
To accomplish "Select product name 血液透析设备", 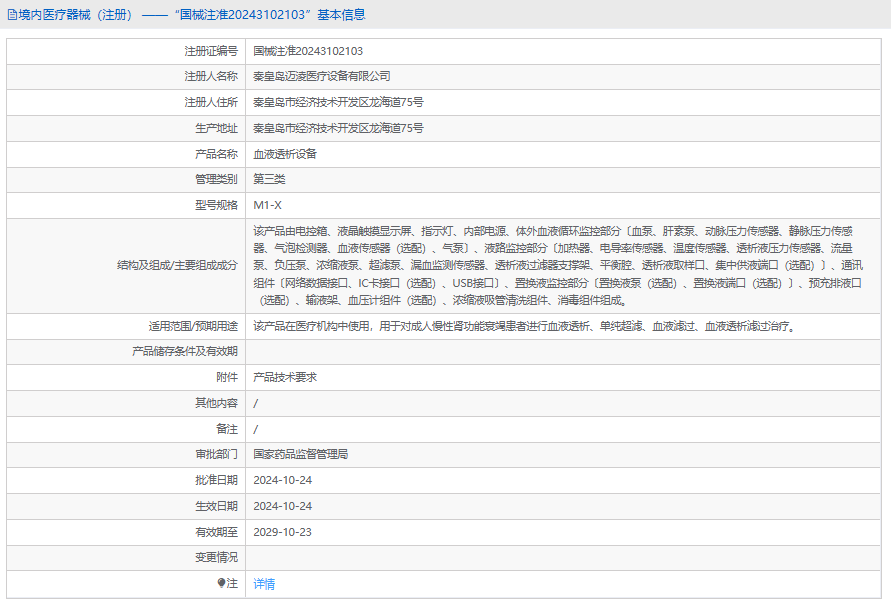I will (x=285, y=154).
